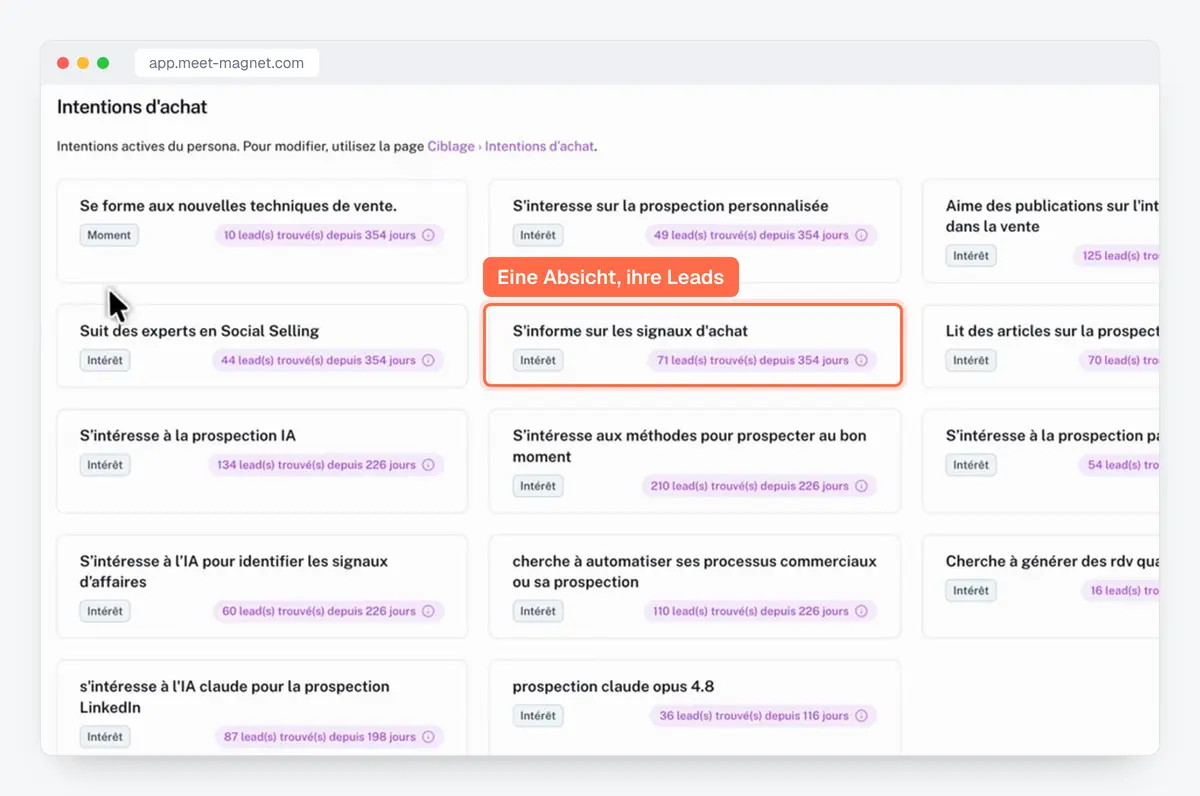This screenshot has width=1200, height=796.
Task: Click info icon beside 49 lead(s) trouvé(s)
Action: (861, 235)
